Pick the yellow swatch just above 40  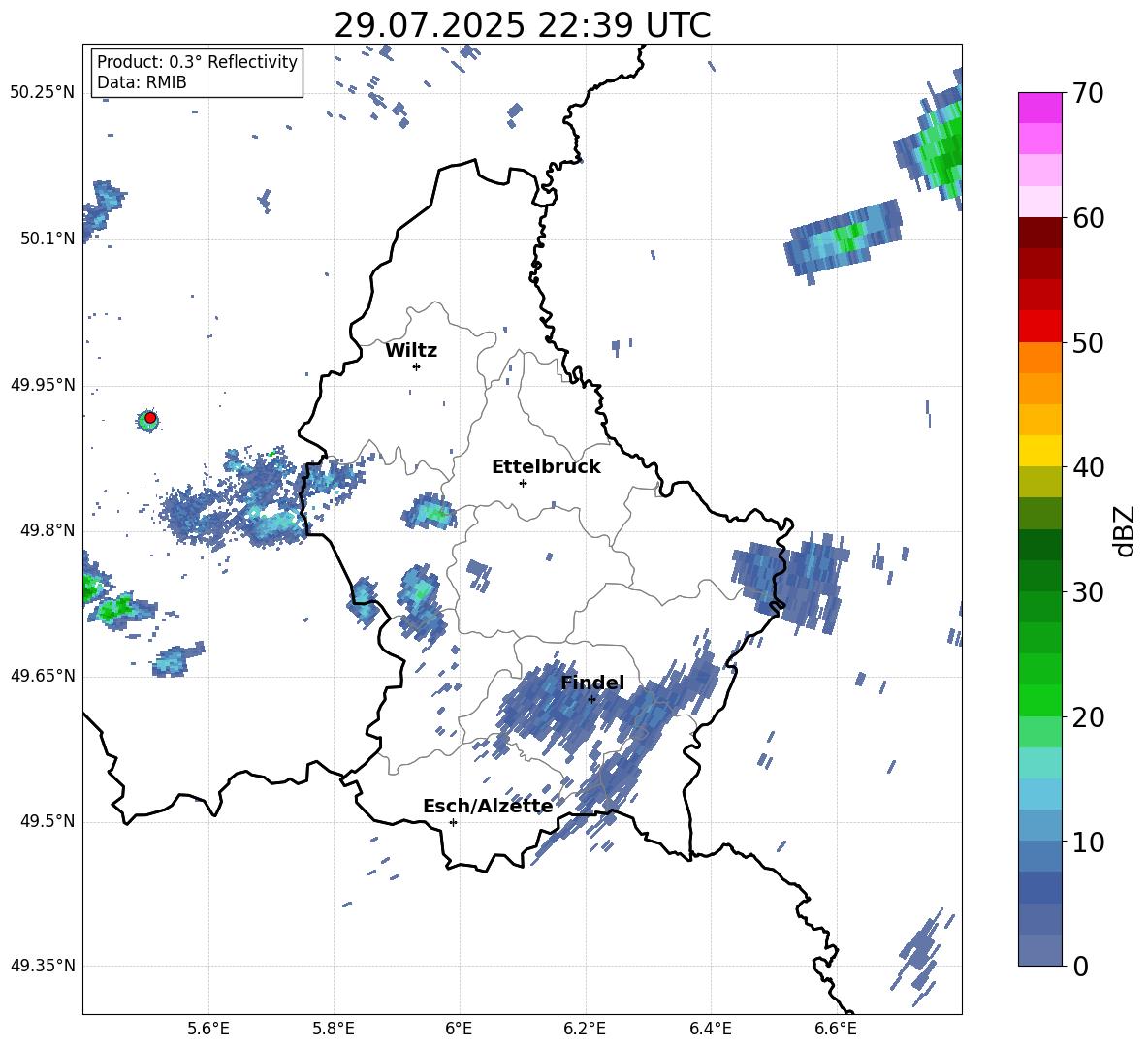pyautogui.click(x=1039, y=451)
